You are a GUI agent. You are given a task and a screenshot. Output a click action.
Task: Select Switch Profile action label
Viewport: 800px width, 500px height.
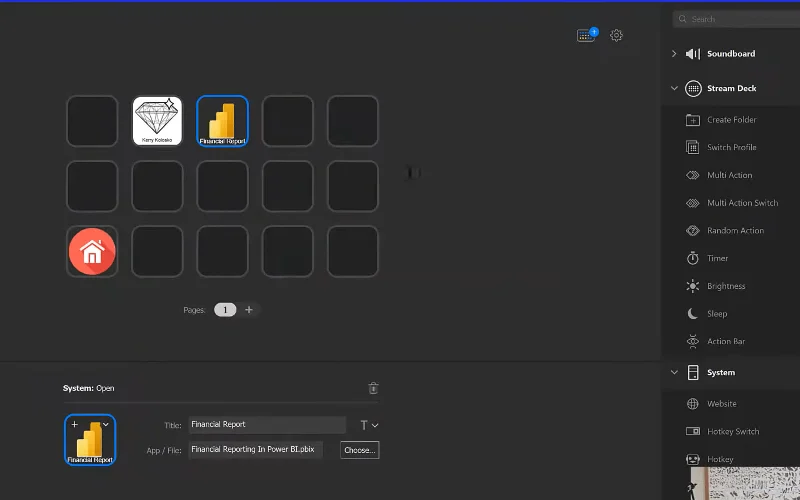pos(732,147)
